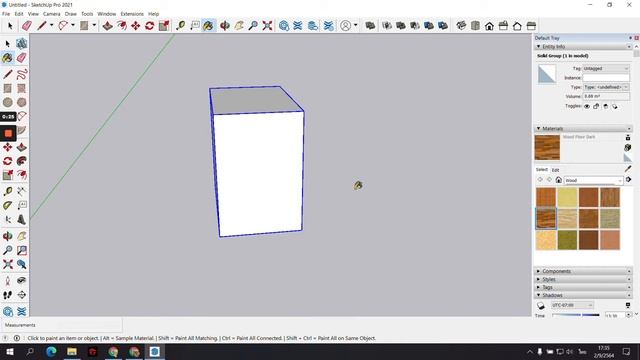The height and width of the screenshot is (360, 640).
Task: Select the Protractor tool in left toolbar
Action: point(7,205)
